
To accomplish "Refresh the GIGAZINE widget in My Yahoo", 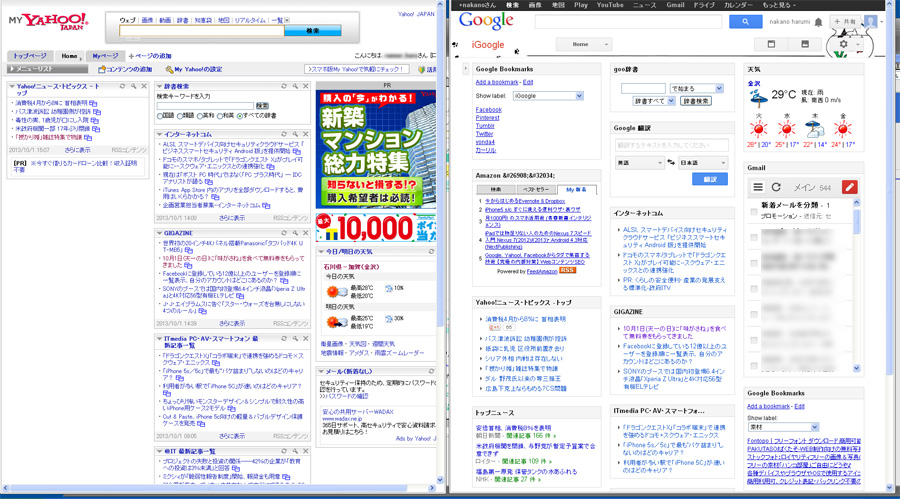I will [x=284, y=233].
